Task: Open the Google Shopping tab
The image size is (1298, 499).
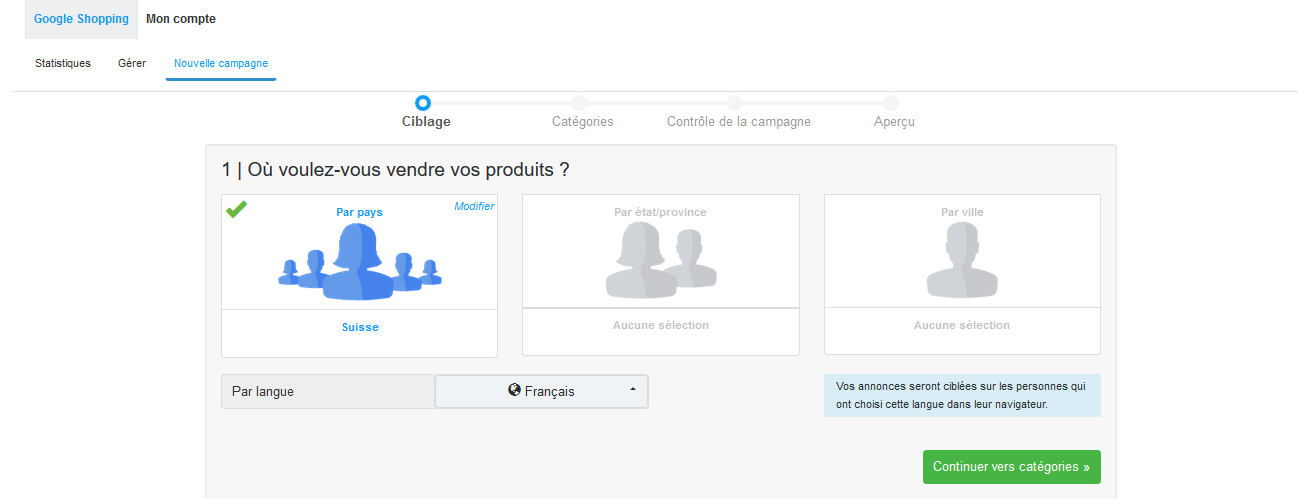Action: pyautogui.click(x=81, y=19)
